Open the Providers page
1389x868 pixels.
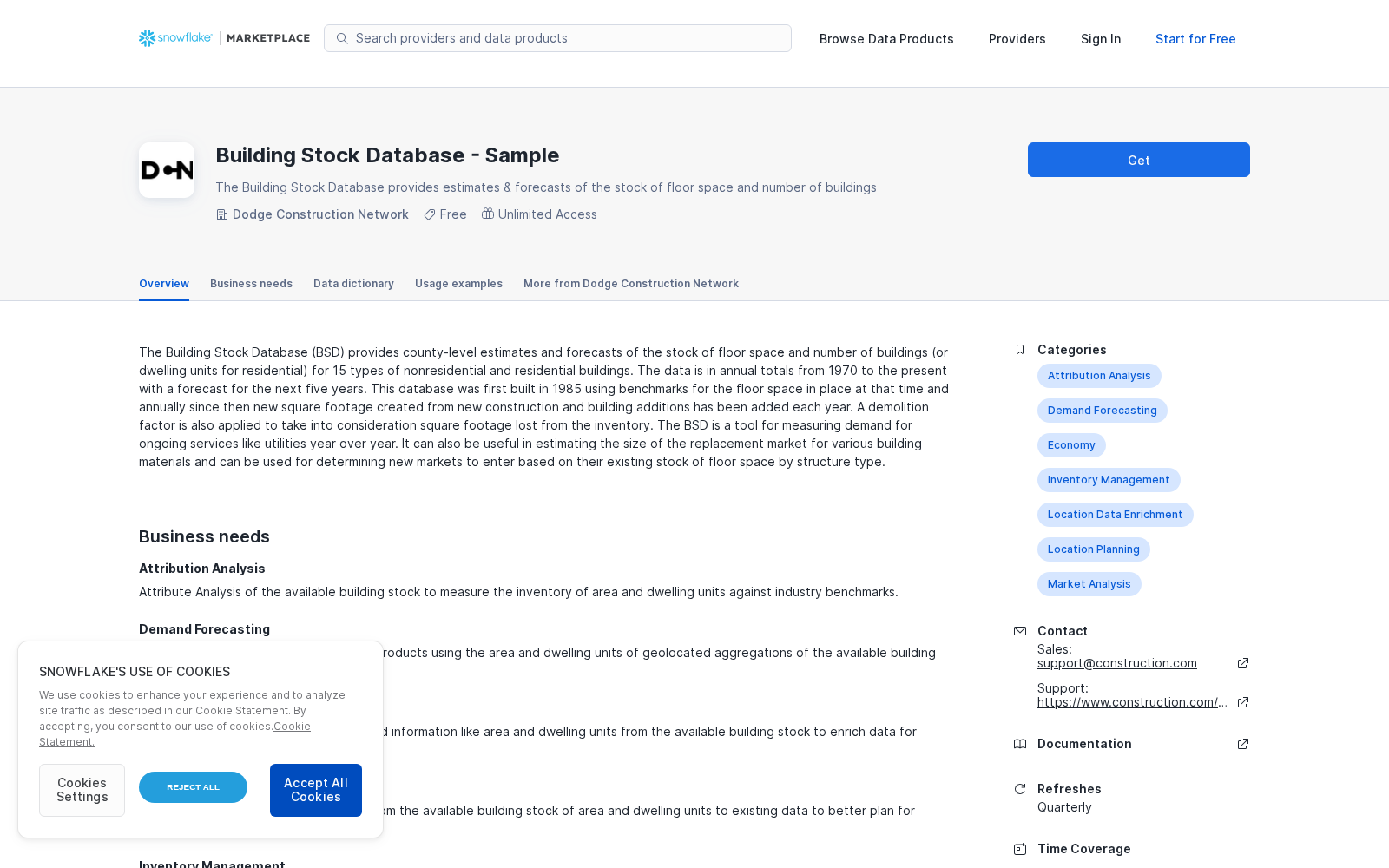pyautogui.click(x=1017, y=39)
